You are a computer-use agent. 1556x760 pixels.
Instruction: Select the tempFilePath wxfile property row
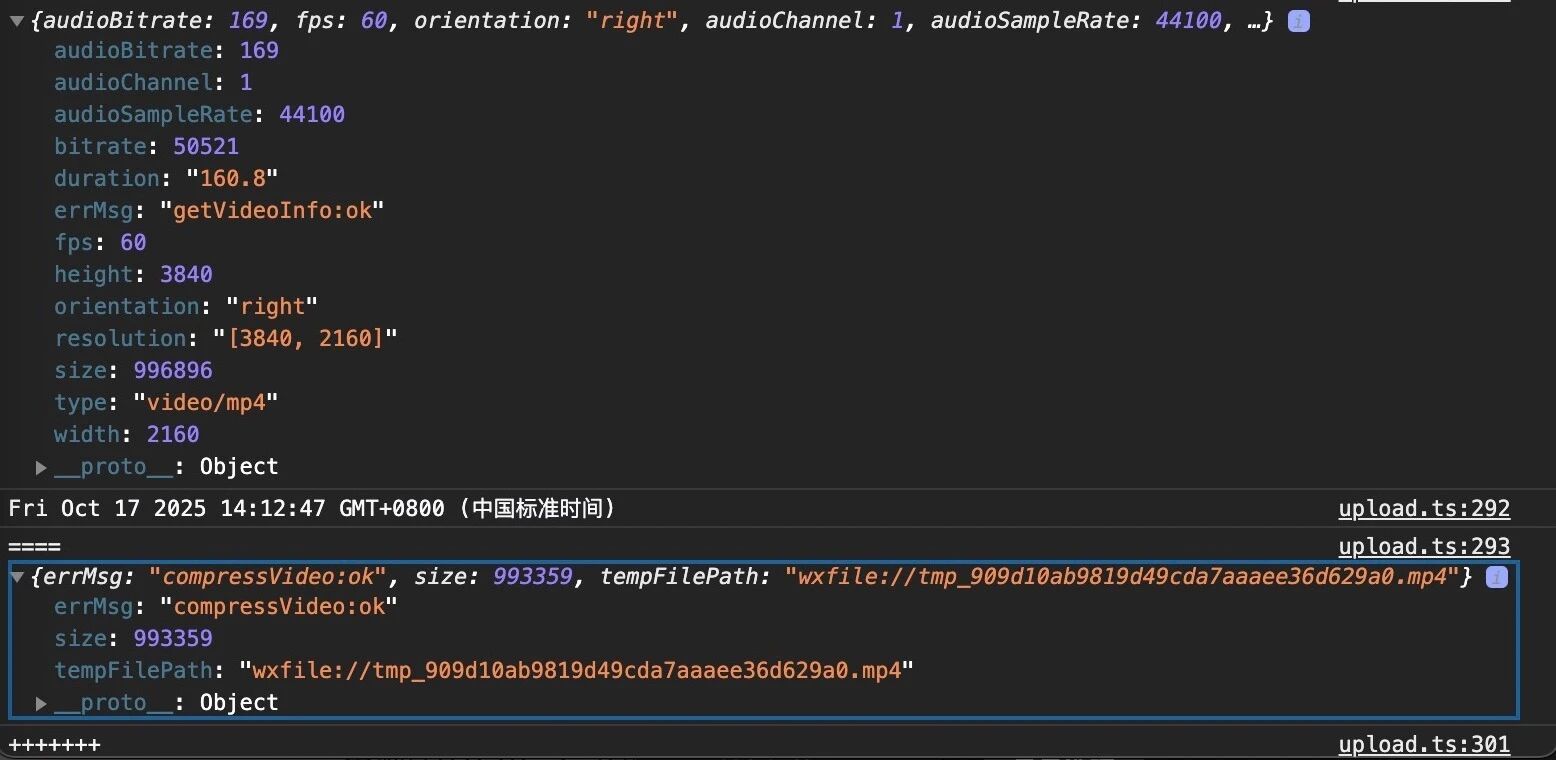[484, 670]
